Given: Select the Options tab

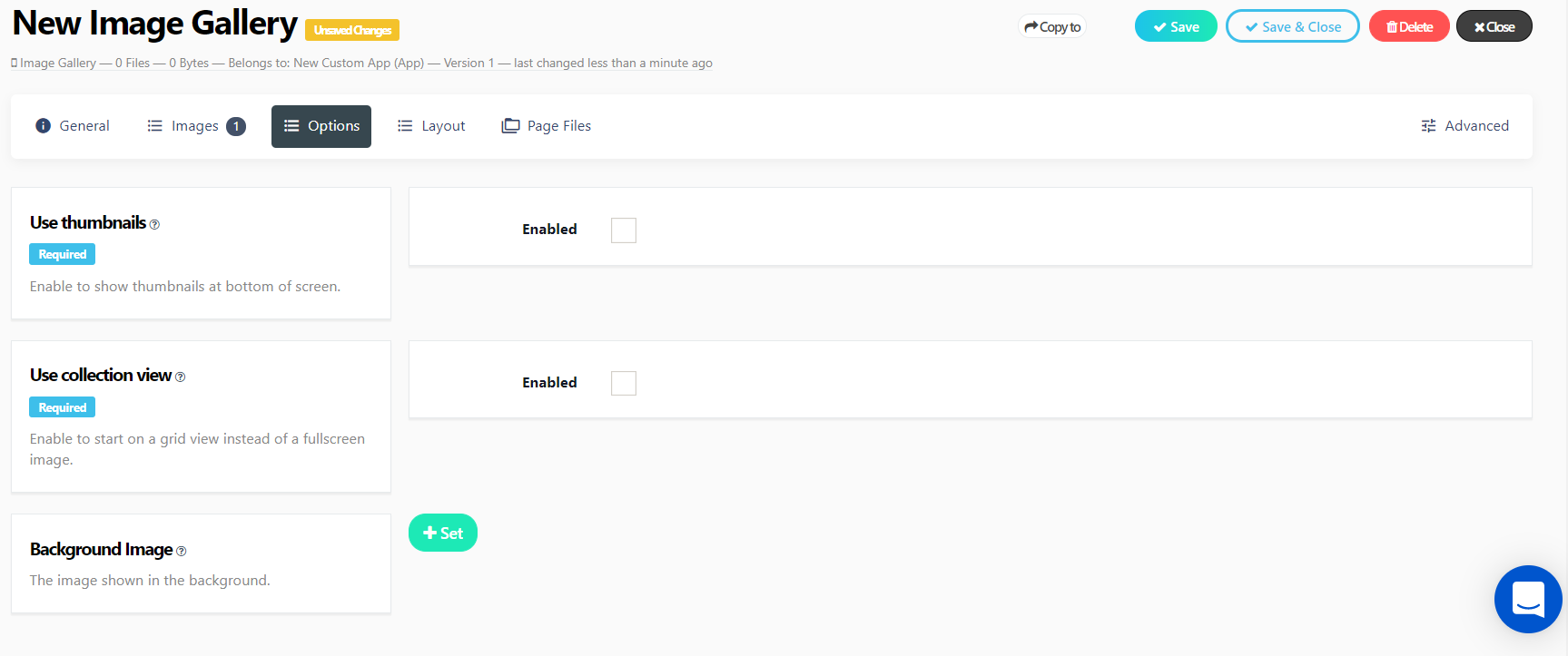Looking at the screenshot, I should pyautogui.click(x=321, y=126).
